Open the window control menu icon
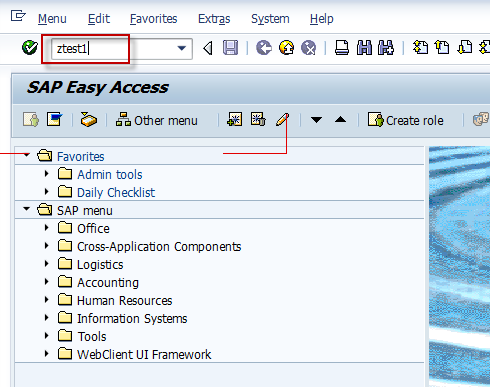 pyautogui.click(x=18, y=16)
